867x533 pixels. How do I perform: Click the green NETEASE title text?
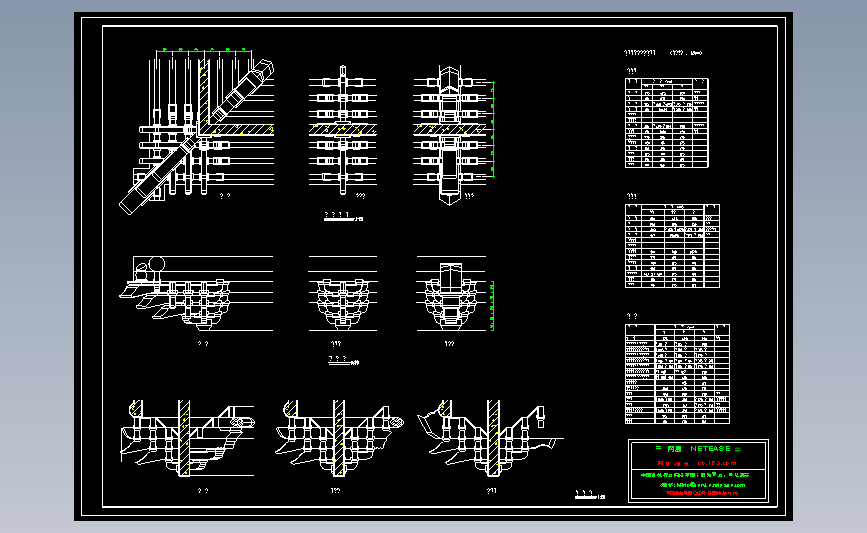pos(698,448)
